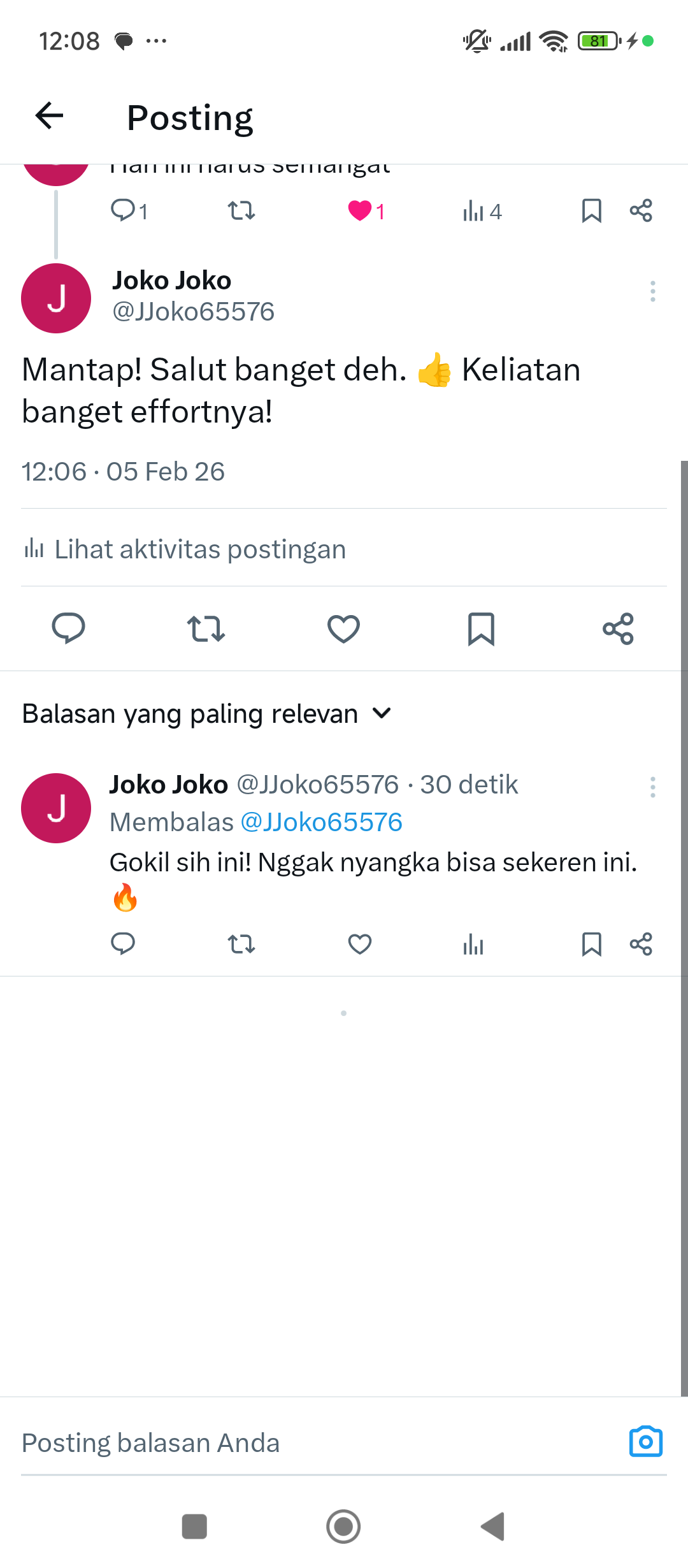The height and width of the screenshot is (1568, 688).
Task: Repost the Gokil sih ini reply
Action: point(241,944)
